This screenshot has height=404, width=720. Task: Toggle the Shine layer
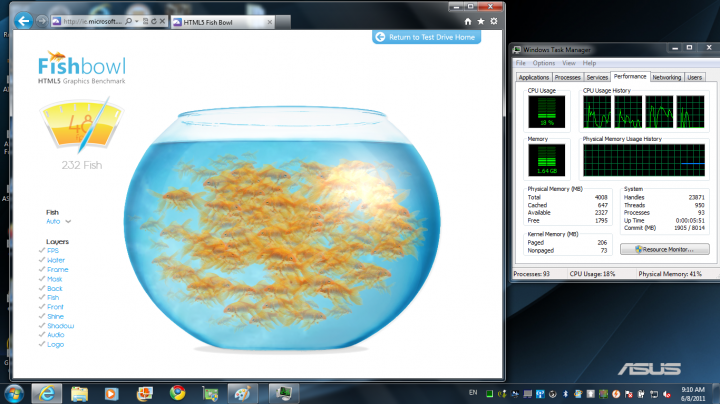(x=51, y=316)
